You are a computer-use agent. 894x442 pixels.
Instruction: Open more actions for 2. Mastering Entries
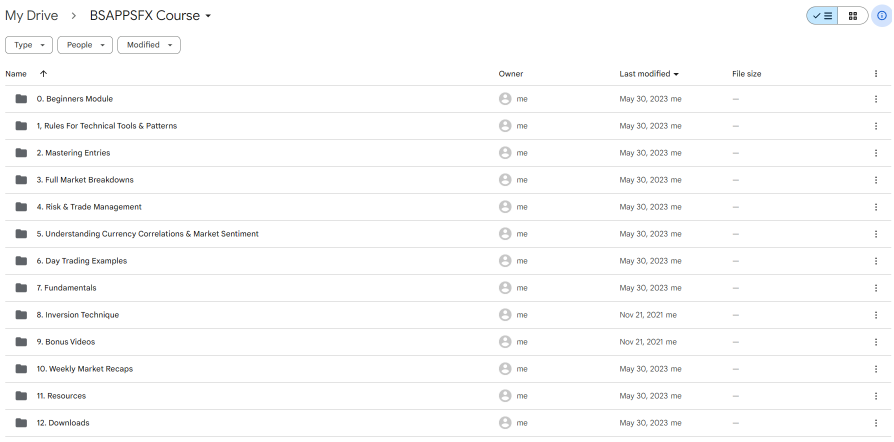[x=876, y=153]
